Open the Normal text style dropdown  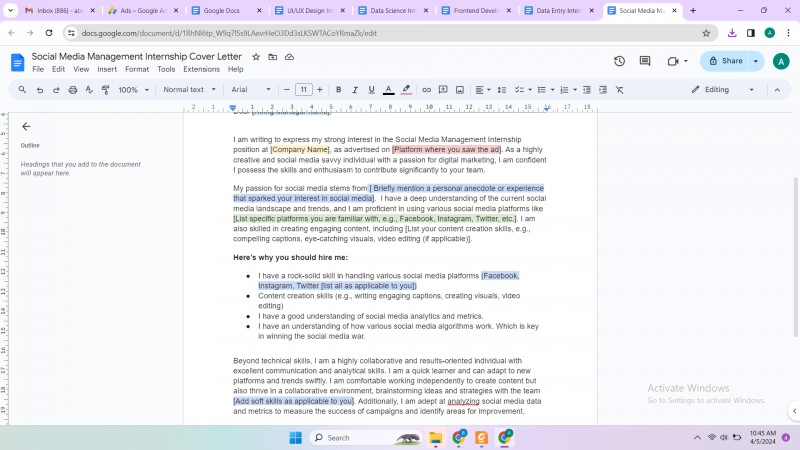tap(189, 90)
